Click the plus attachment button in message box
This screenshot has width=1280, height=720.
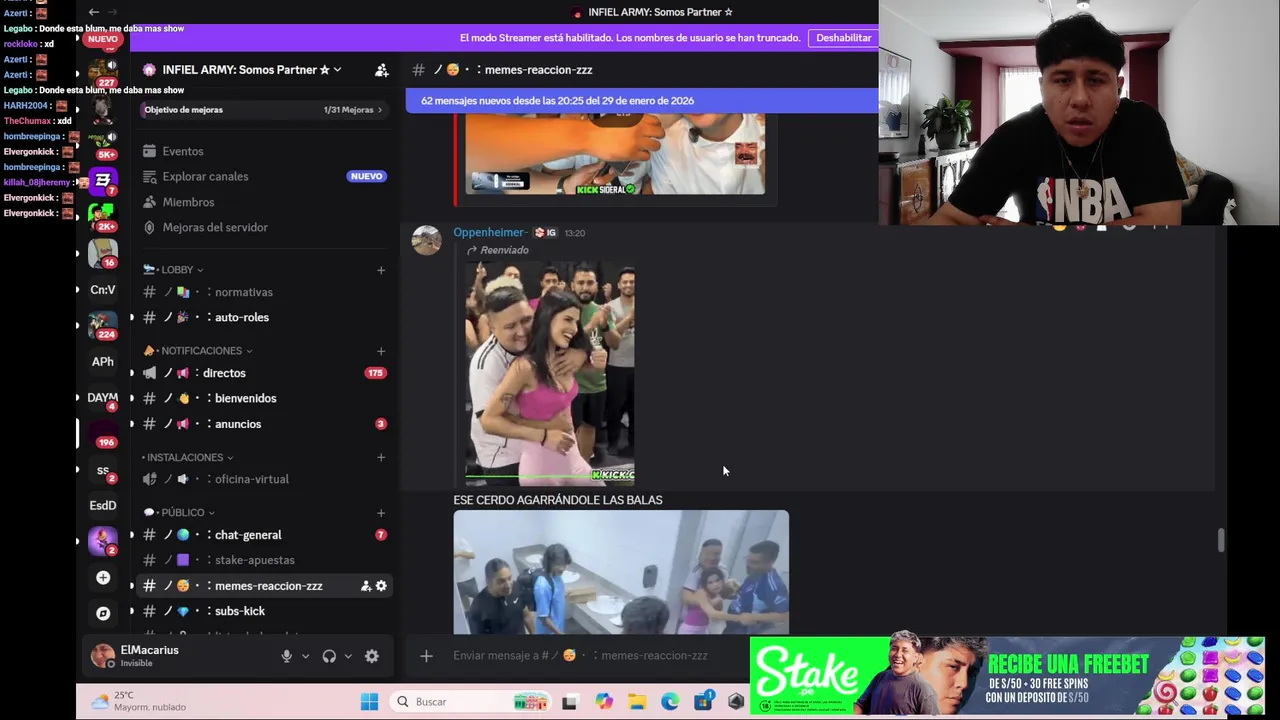click(426, 656)
